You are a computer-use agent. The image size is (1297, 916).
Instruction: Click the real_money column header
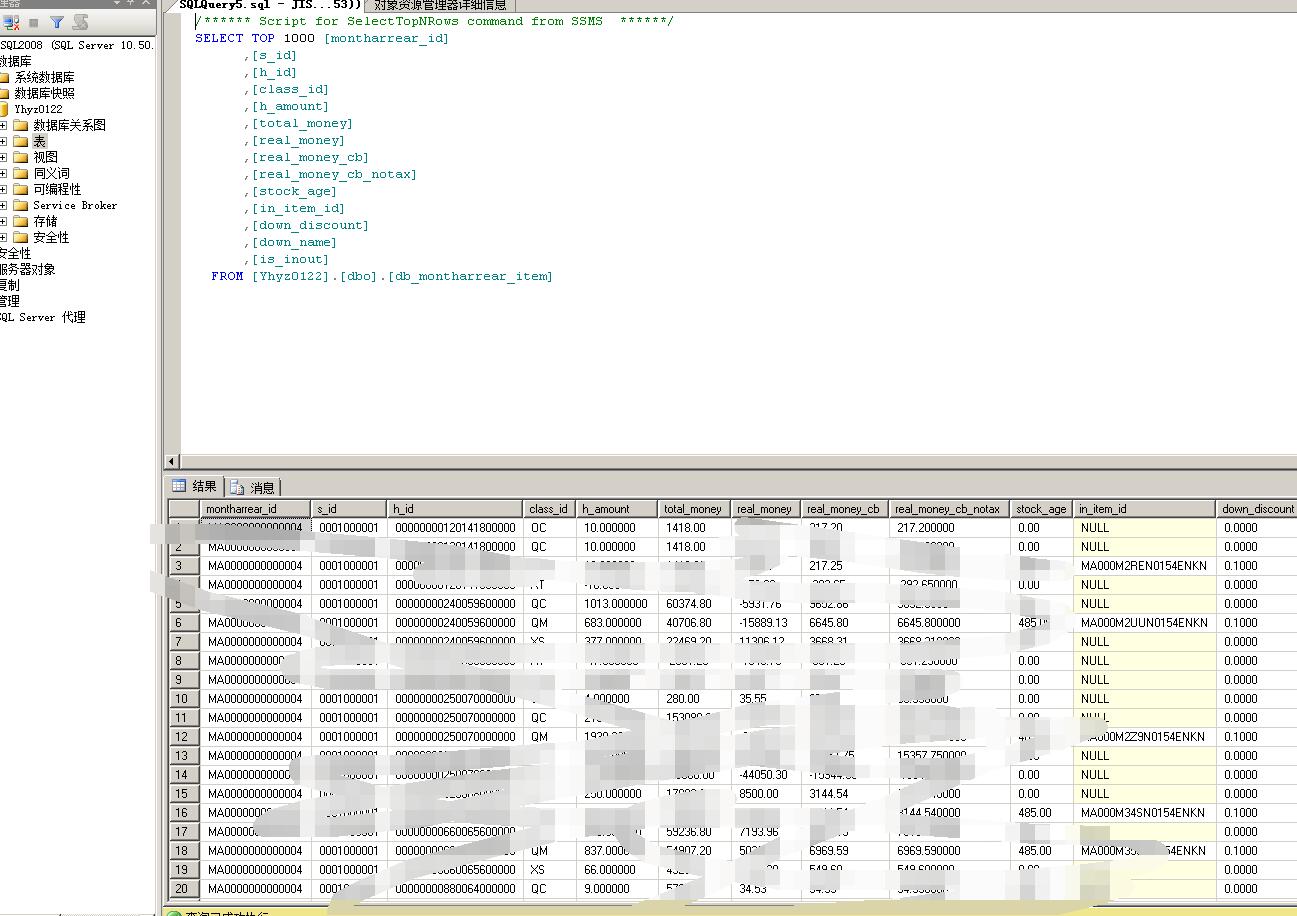click(x=766, y=509)
